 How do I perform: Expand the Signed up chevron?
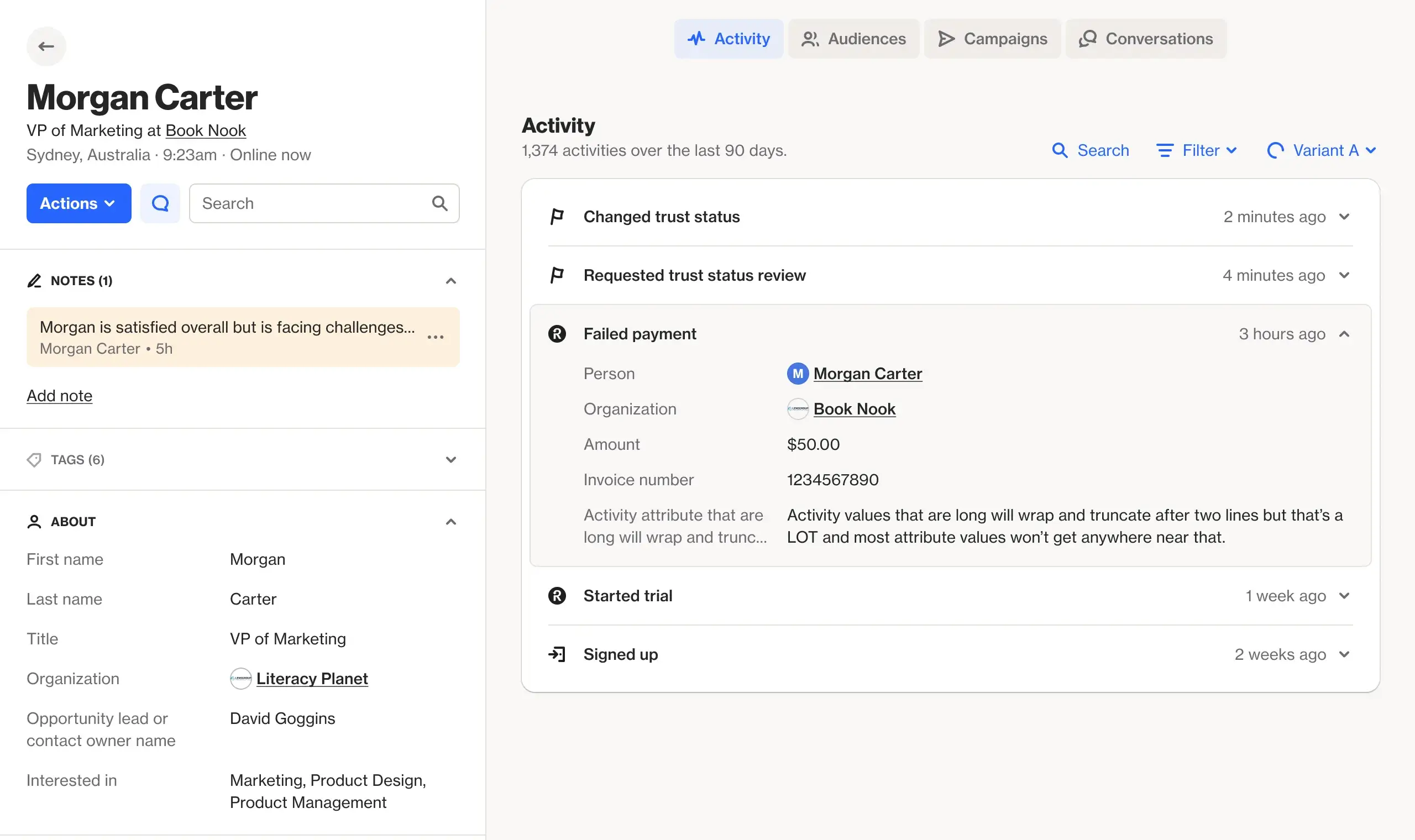tap(1344, 654)
